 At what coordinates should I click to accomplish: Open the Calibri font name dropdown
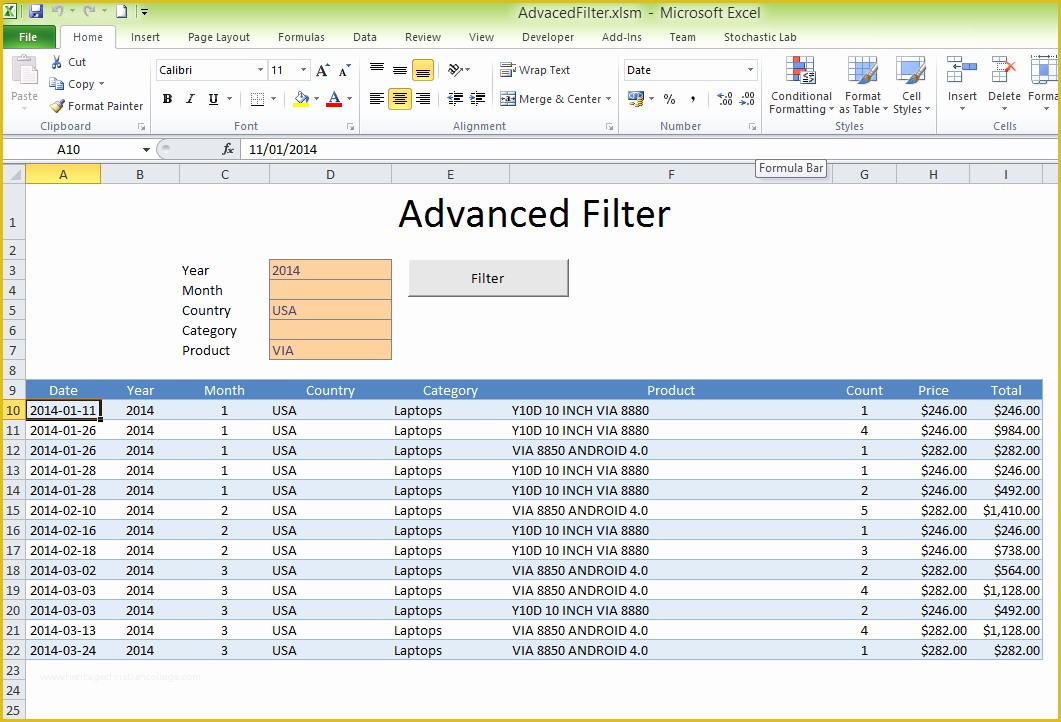260,70
